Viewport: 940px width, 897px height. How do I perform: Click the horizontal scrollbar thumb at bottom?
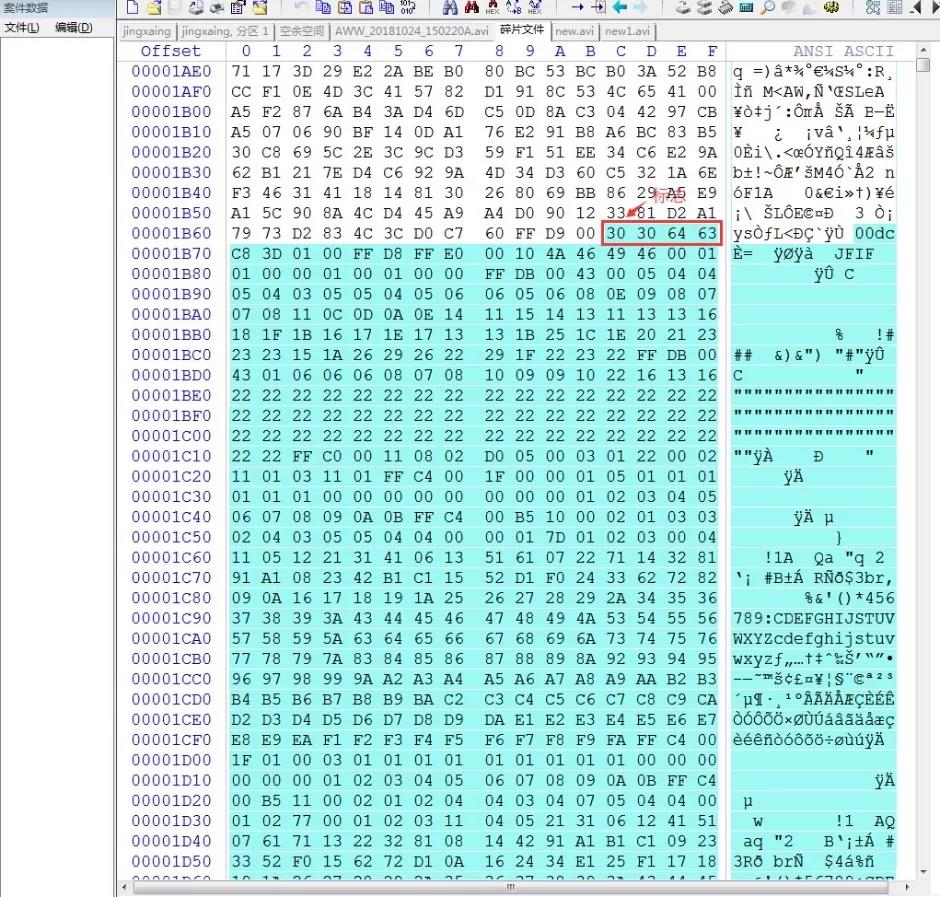point(512,887)
